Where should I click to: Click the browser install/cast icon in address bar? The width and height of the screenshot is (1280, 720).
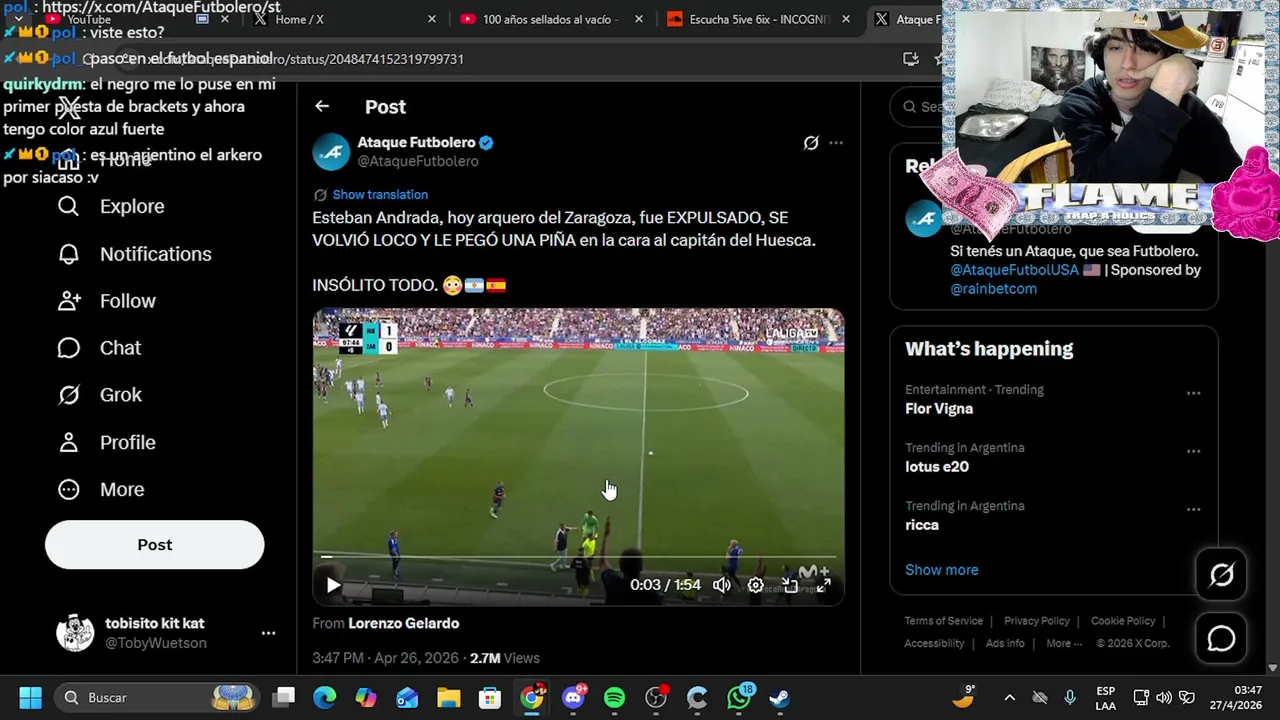click(910, 59)
